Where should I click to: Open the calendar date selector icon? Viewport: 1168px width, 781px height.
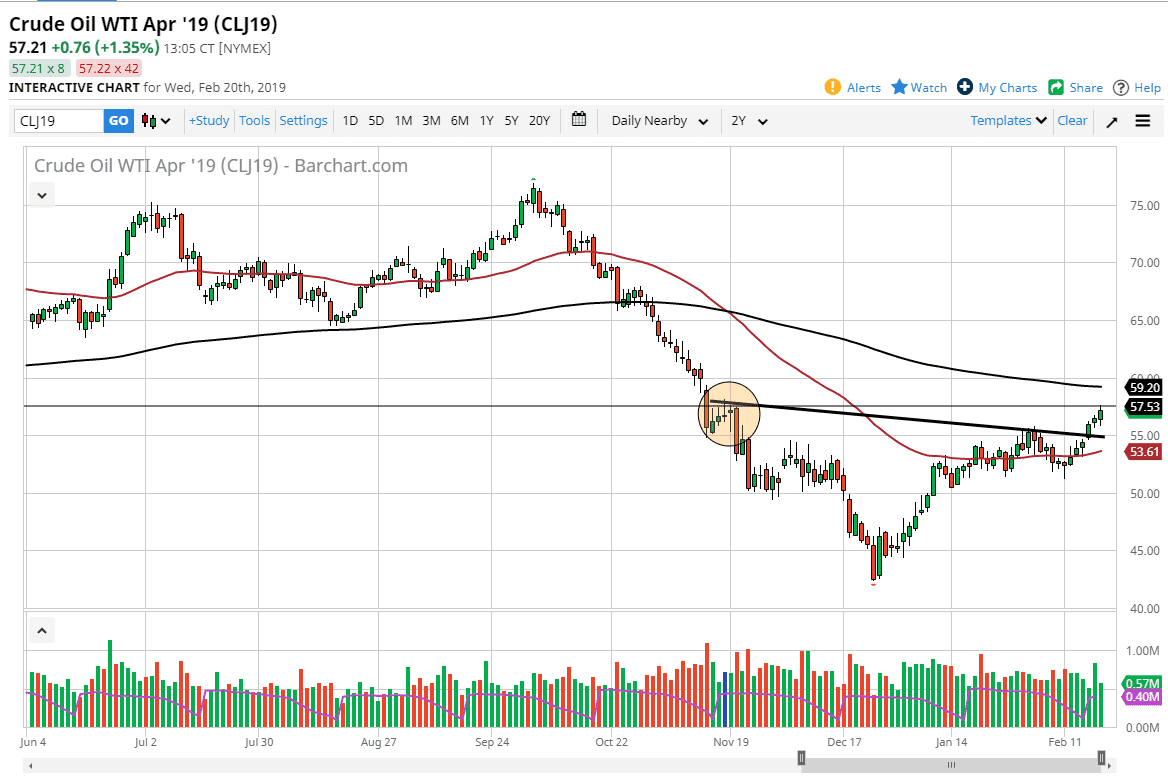pyautogui.click(x=578, y=119)
